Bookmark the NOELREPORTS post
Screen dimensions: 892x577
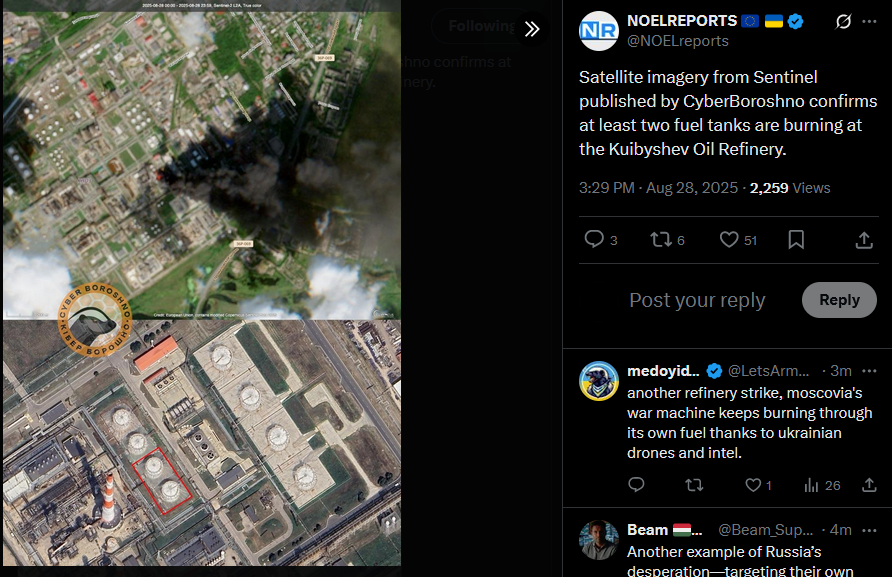796,240
